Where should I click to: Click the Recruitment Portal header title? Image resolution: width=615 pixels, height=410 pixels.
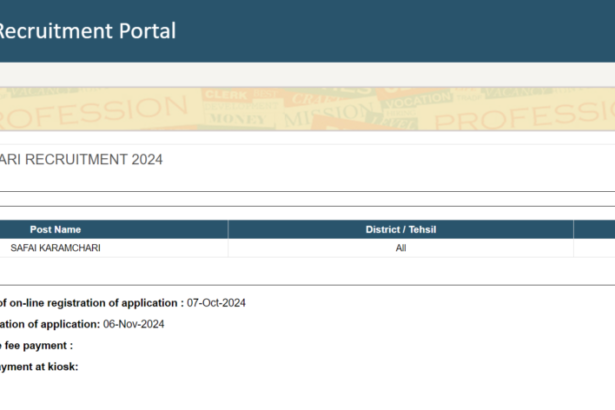87,31
